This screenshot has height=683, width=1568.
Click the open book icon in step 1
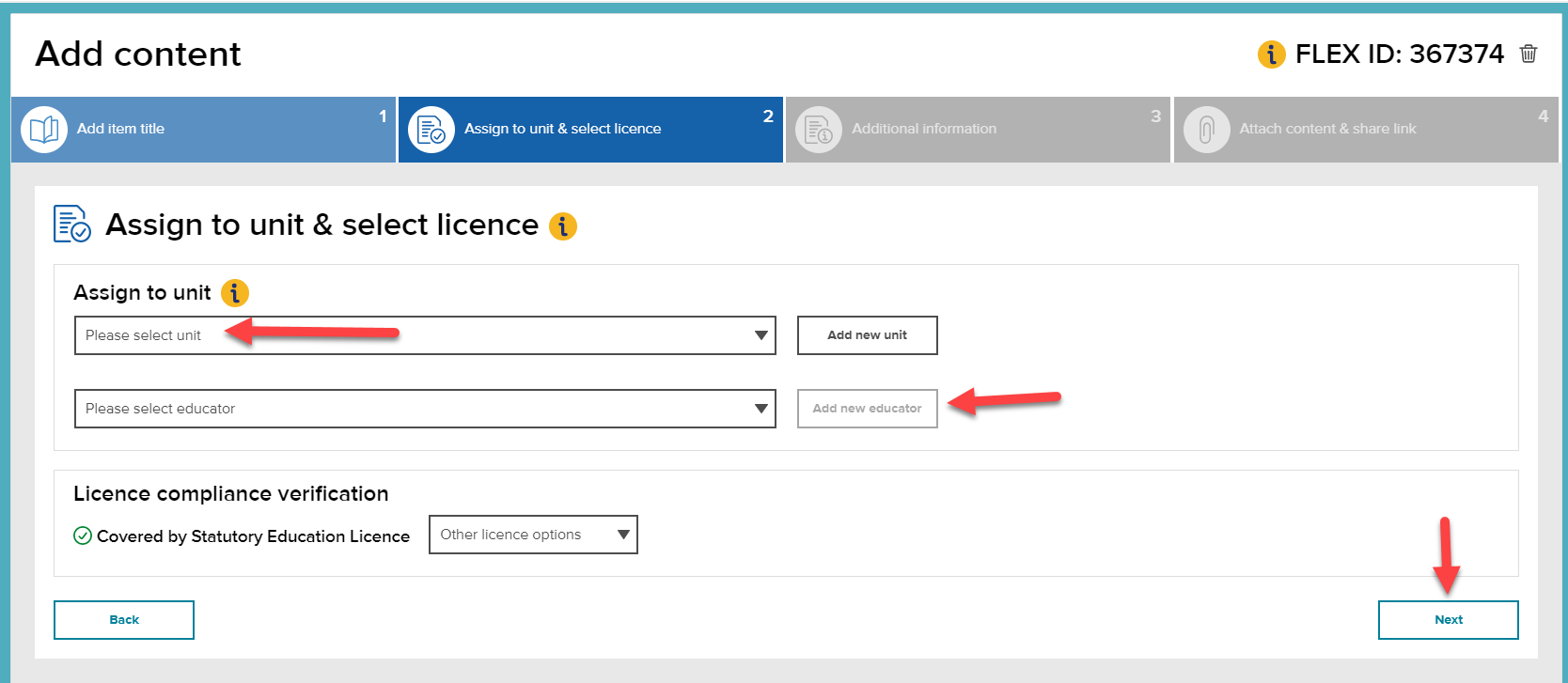(44, 130)
